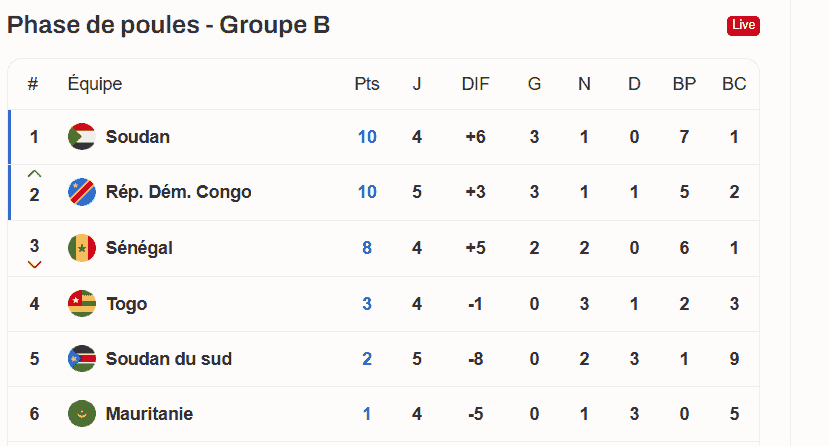Click the red Live badge

pyautogui.click(x=743, y=25)
